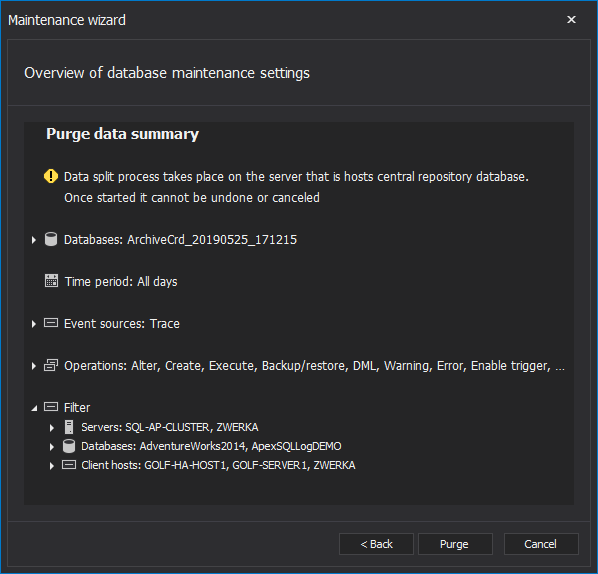Expand filter Databases AdventureWorks2014 arrow
Image resolution: width=598 pixels, height=574 pixels.
(x=52, y=447)
